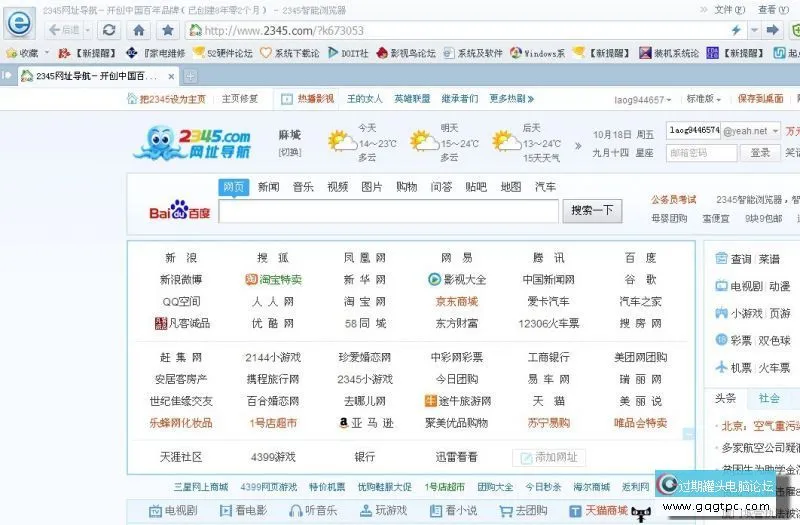800x525 pixels.
Task: Open 淘宝特卖 link
Action: 273,280
